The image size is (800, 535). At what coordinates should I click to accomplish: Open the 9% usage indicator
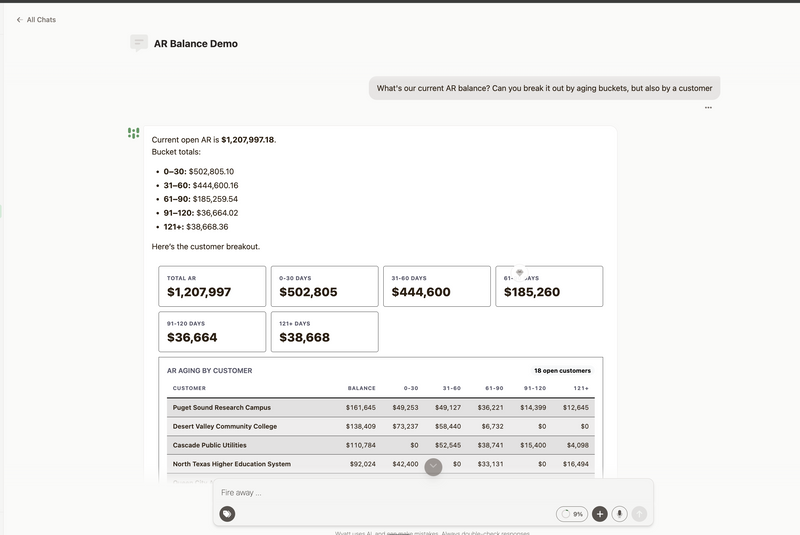(572, 514)
